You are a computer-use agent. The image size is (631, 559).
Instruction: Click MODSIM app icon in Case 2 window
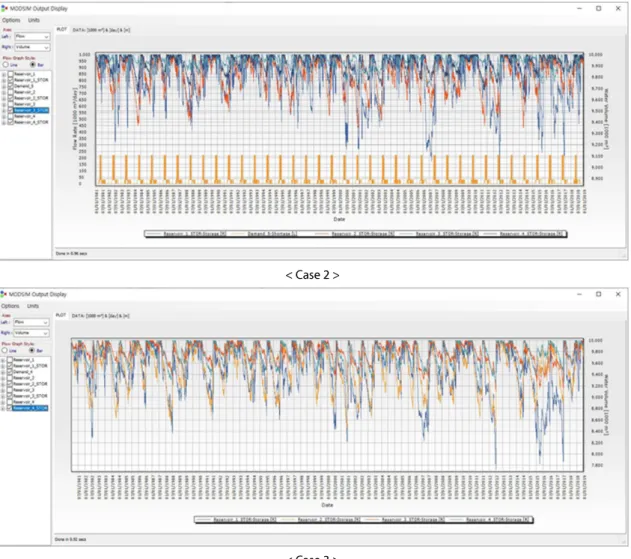(x=4, y=8)
